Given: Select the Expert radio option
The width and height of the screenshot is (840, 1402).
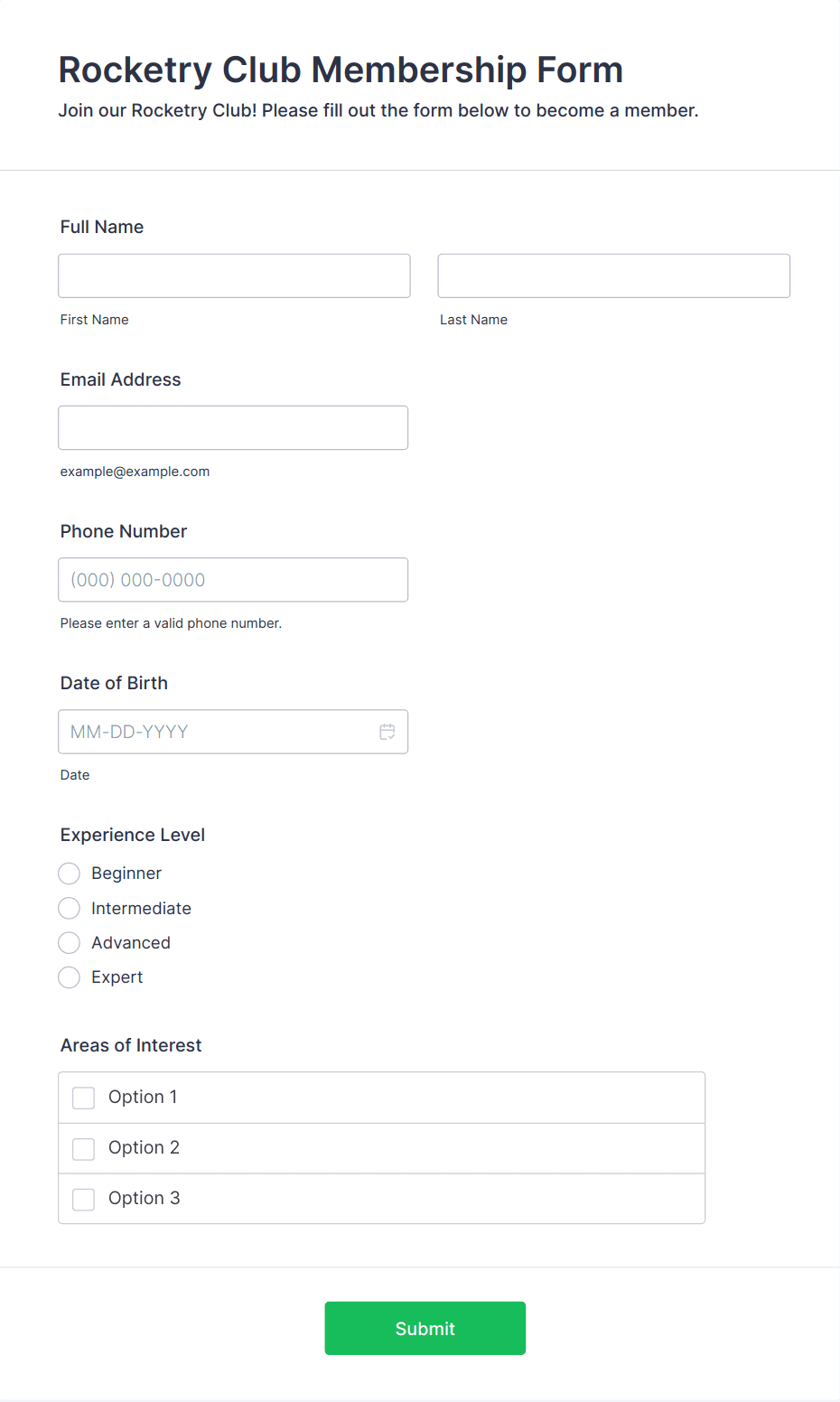Looking at the screenshot, I should tap(69, 977).
